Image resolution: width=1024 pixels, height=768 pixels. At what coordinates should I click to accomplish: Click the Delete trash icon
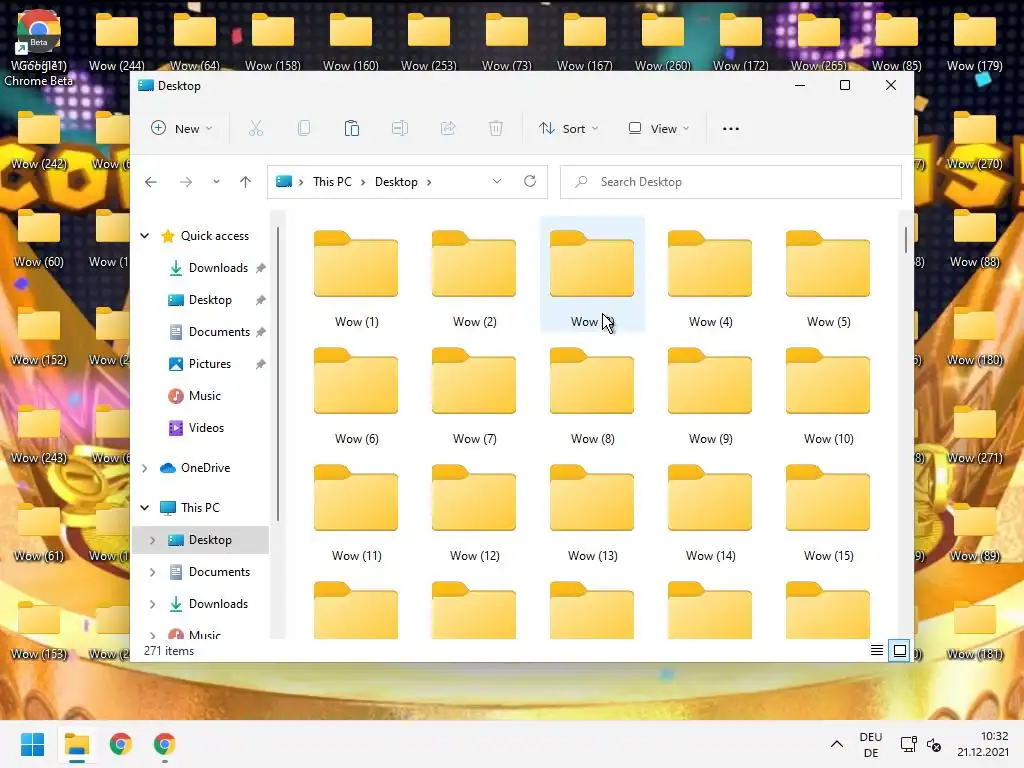[496, 129]
